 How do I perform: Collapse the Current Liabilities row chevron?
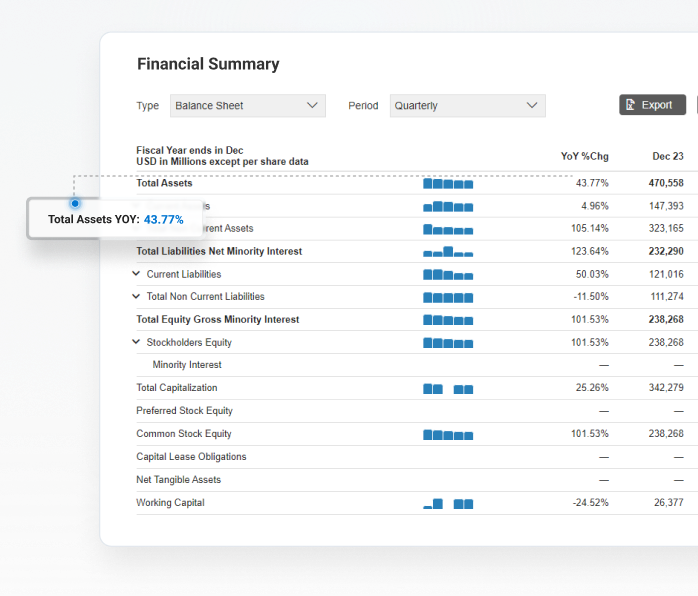pos(137,274)
